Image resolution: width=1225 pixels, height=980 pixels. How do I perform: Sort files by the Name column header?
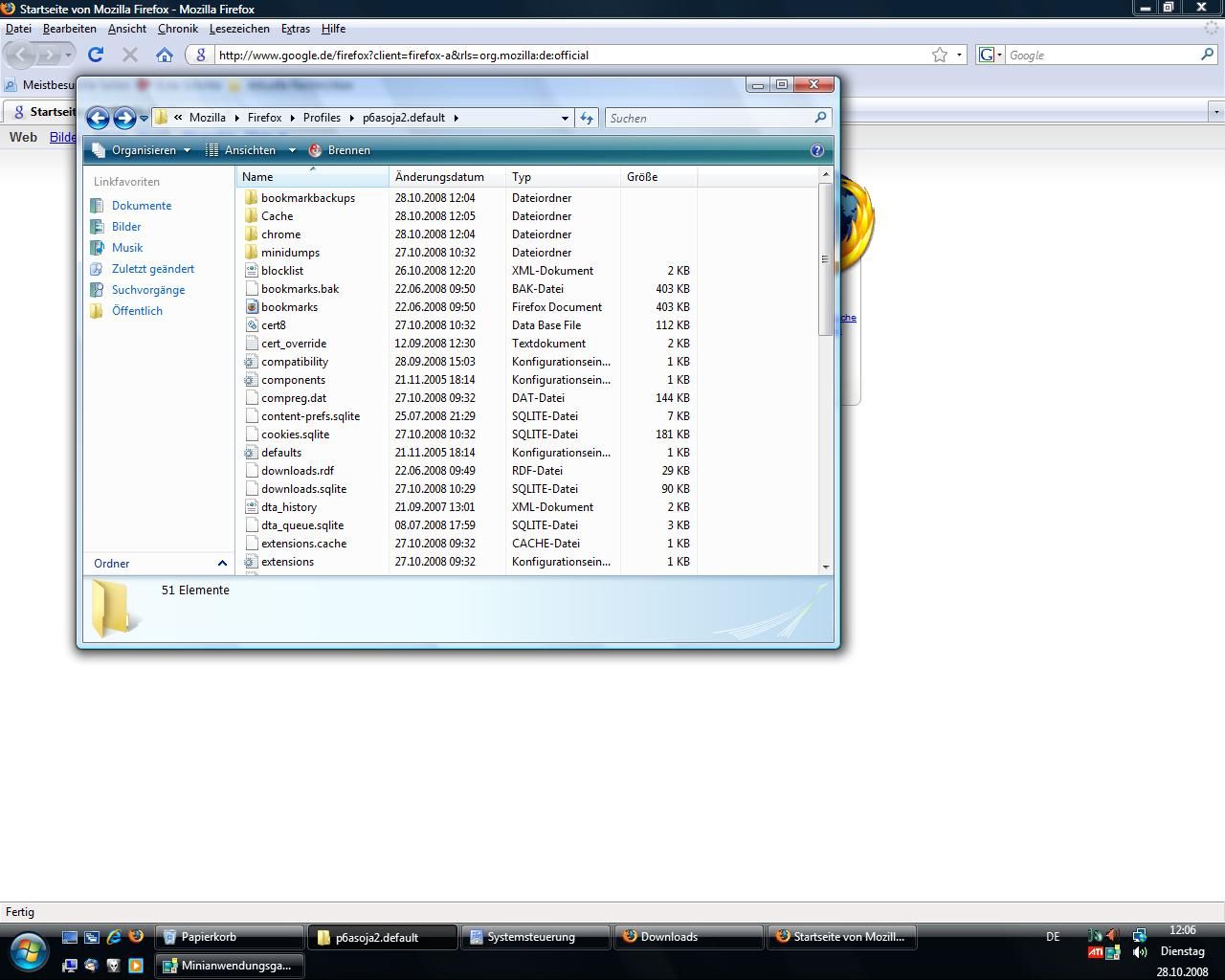pyautogui.click(x=313, y=177)
